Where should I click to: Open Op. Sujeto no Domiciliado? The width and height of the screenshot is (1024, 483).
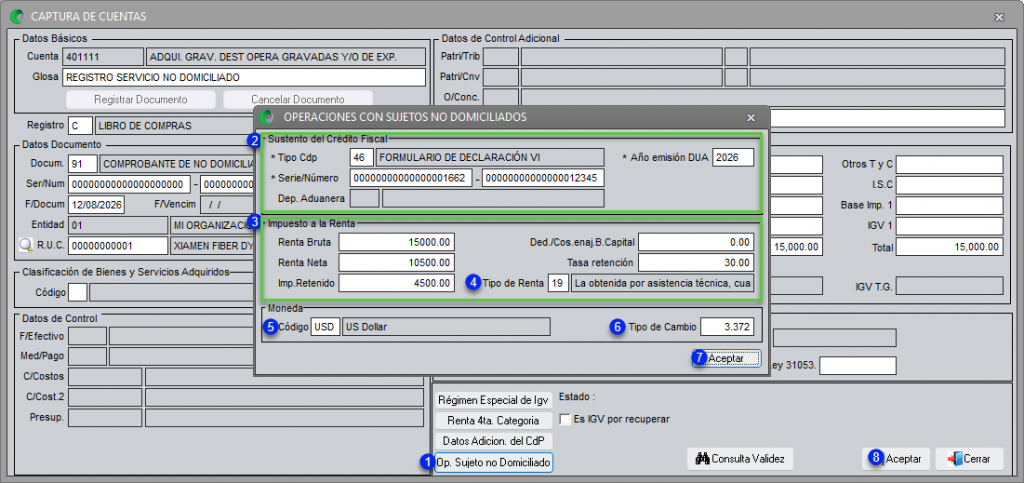[494, 463]
